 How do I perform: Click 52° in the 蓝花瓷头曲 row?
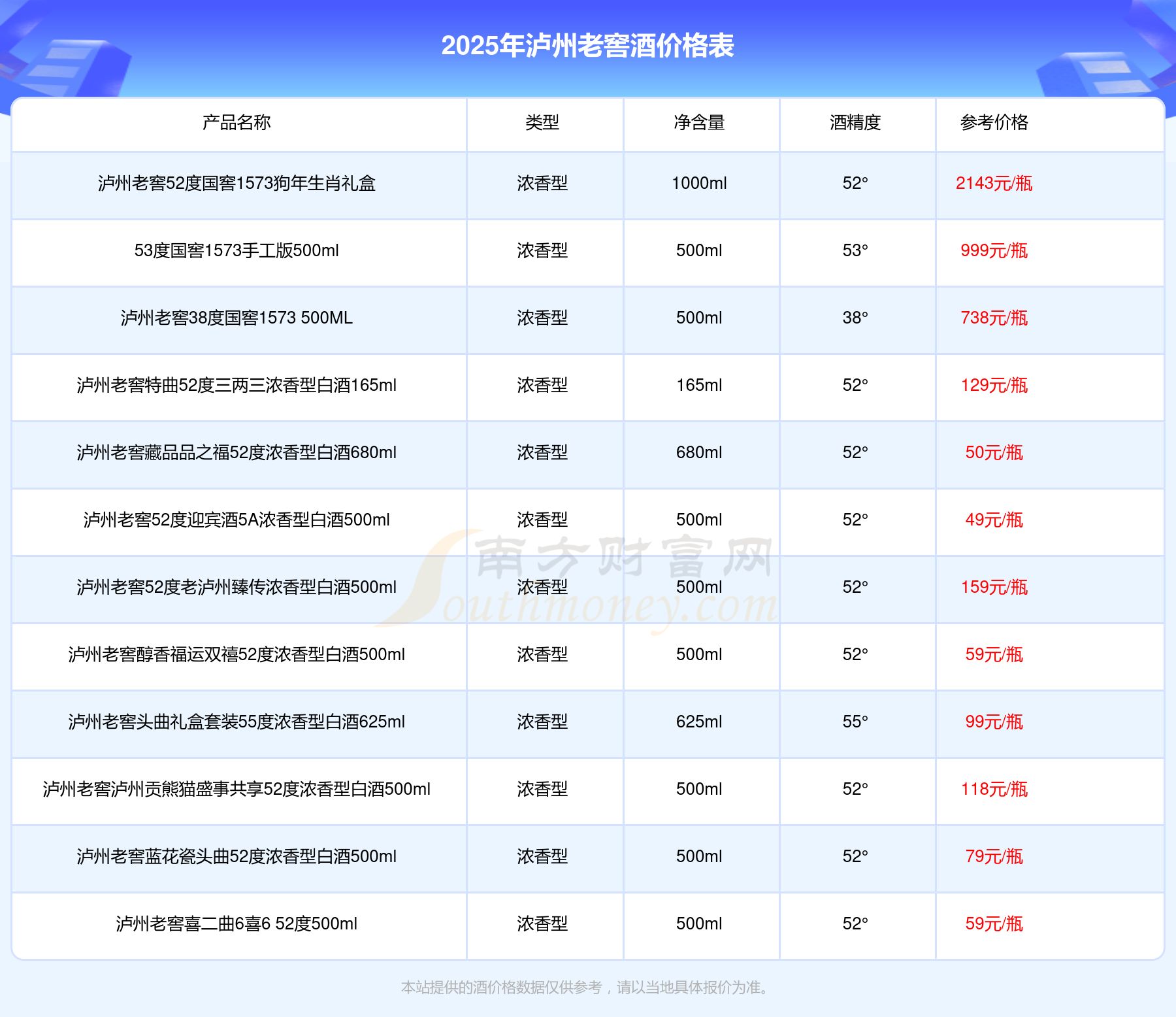(x=855, y=856)
